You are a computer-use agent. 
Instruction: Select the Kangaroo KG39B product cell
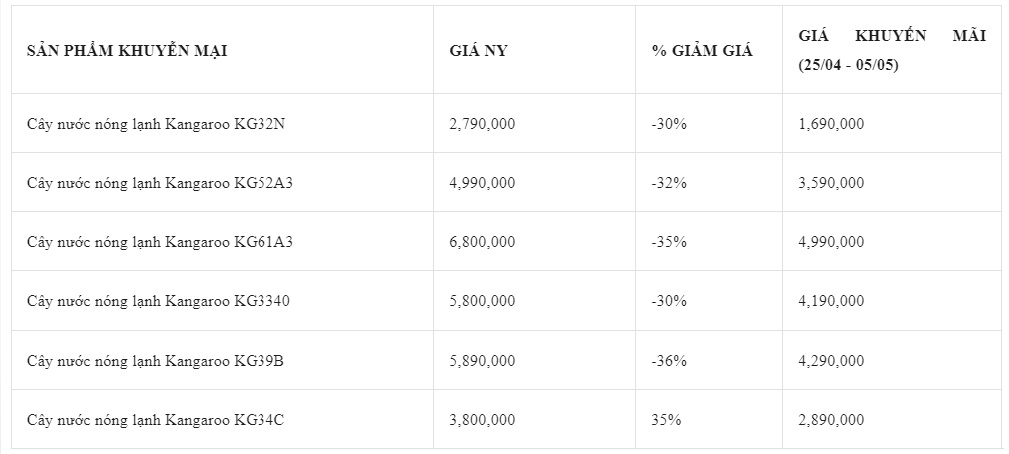coord(155,360)
